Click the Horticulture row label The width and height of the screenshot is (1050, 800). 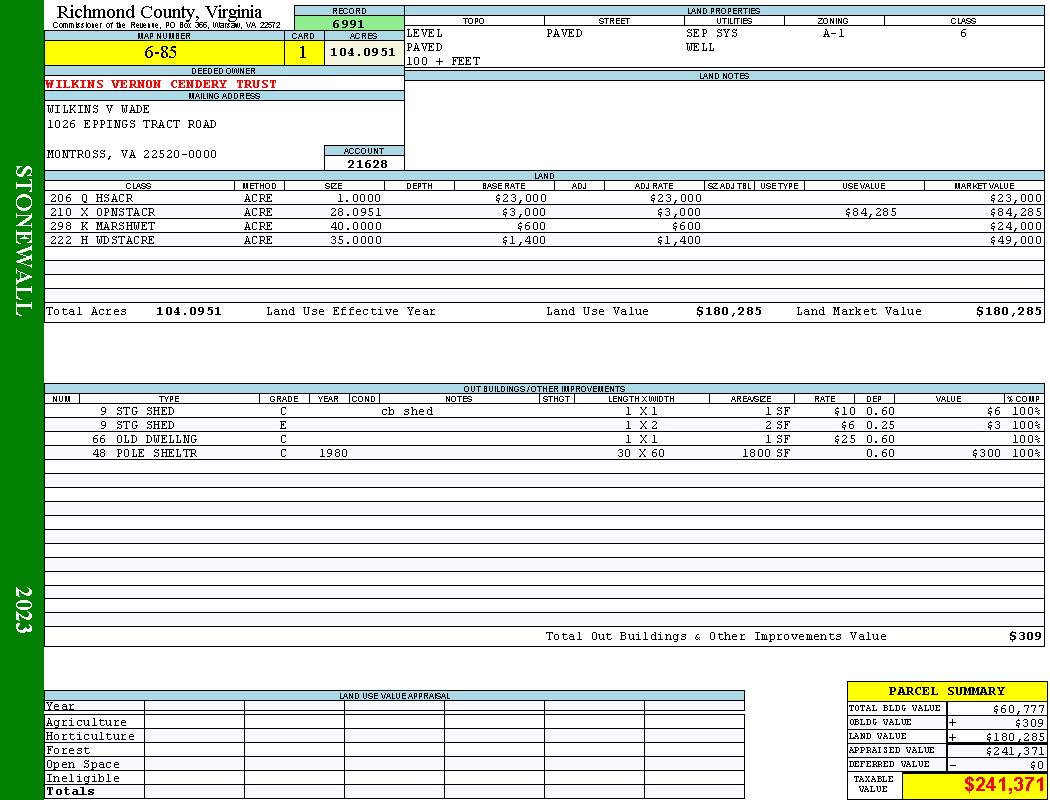90,736
